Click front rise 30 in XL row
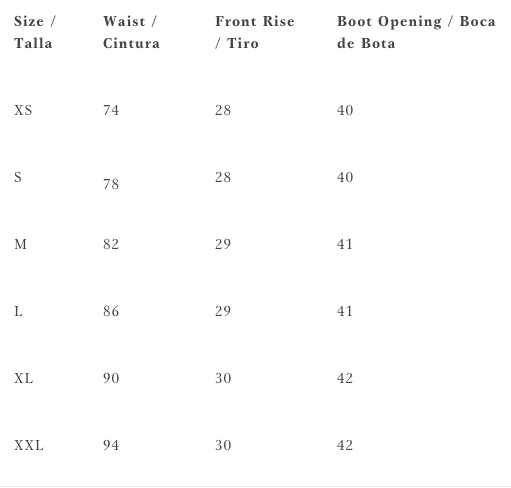 tap(223, 378)
